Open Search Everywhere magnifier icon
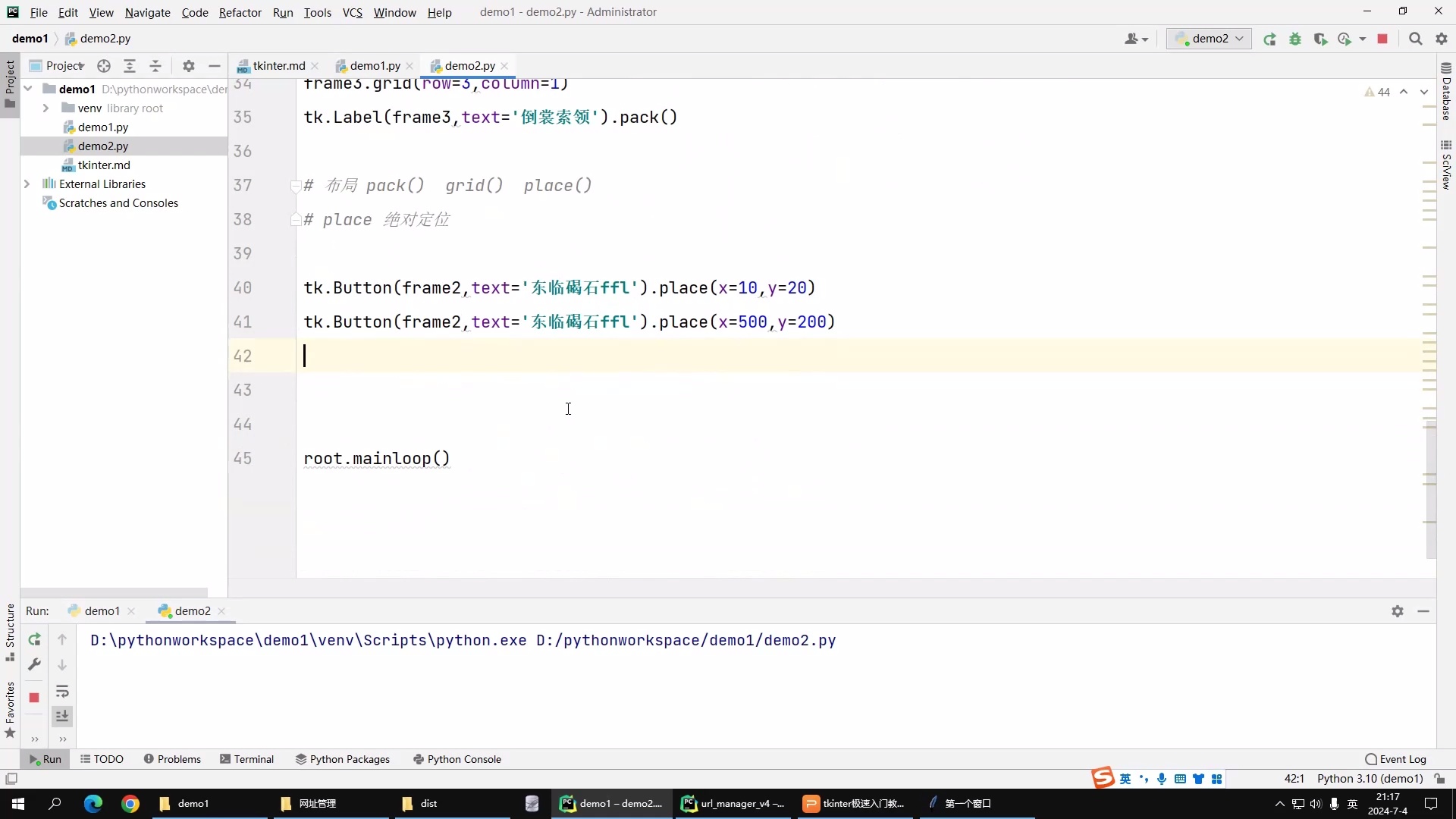The image size is (1456, 819). tap(1415, 39)
